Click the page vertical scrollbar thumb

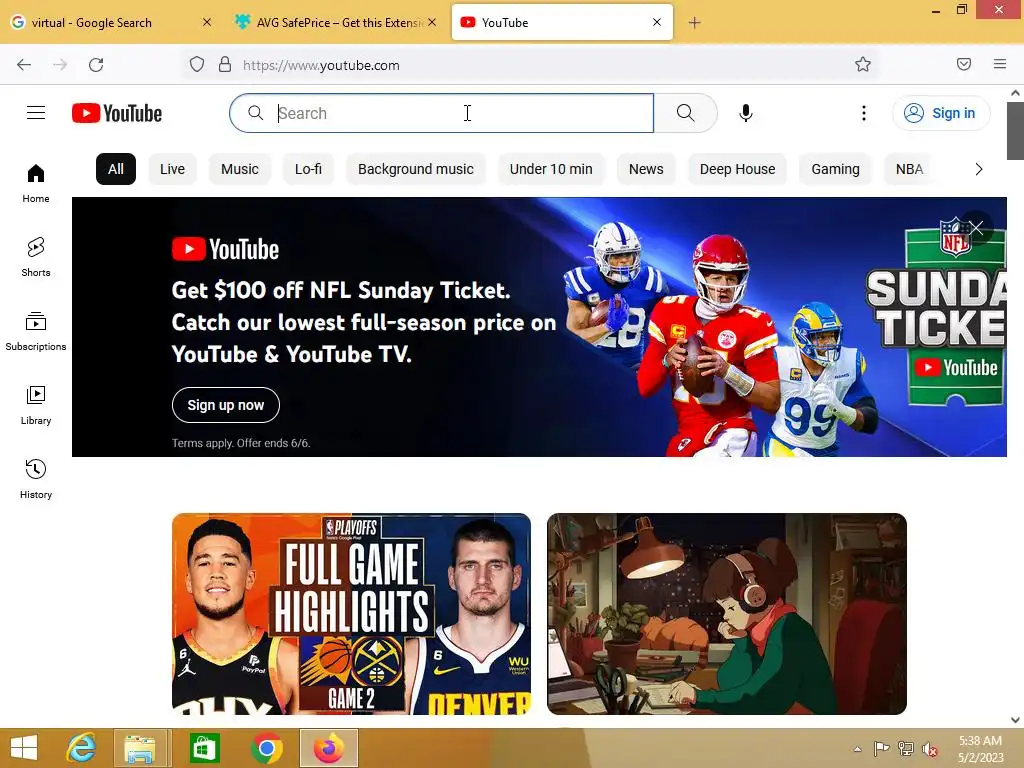coord(1015,131)
